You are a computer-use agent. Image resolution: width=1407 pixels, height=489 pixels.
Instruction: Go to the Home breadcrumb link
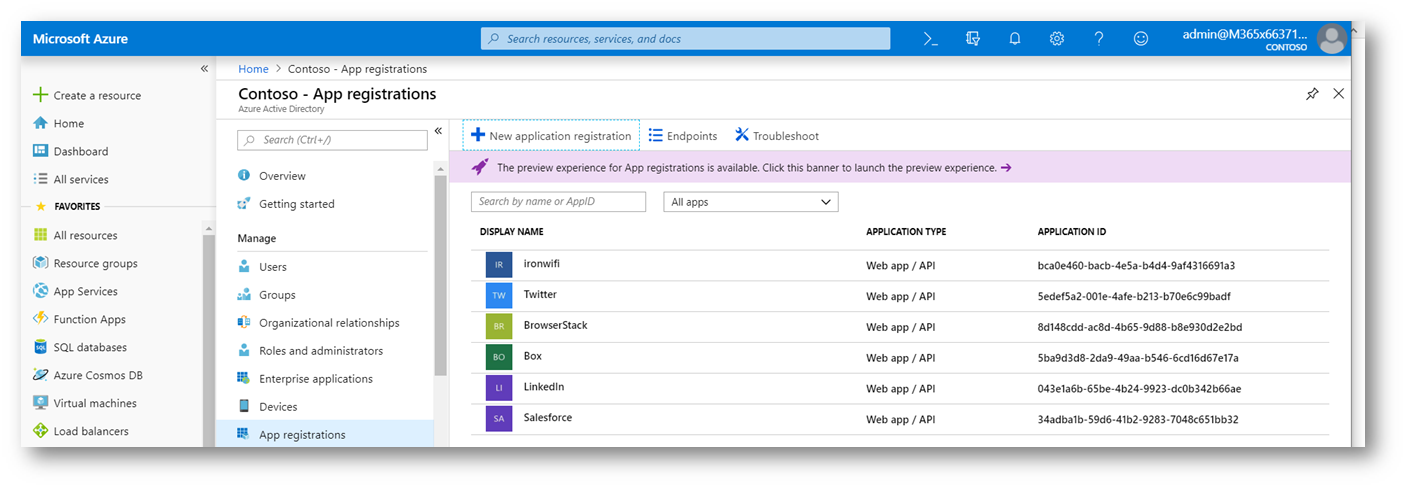[x=253, y=69]
